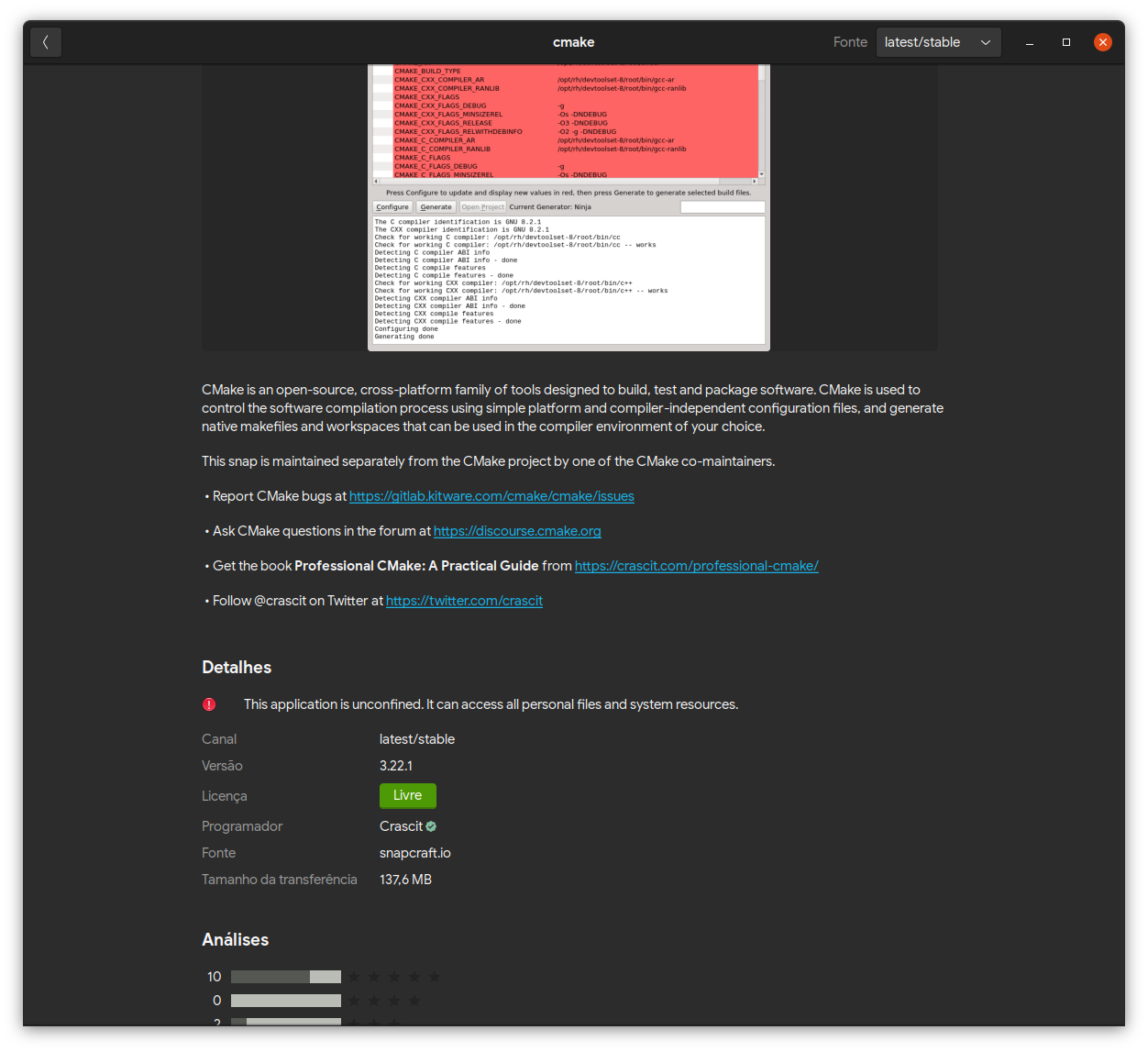Click the Crascit developer name
The width and height of the screenshot is (1148, 1052).
(x=402, y=826)
